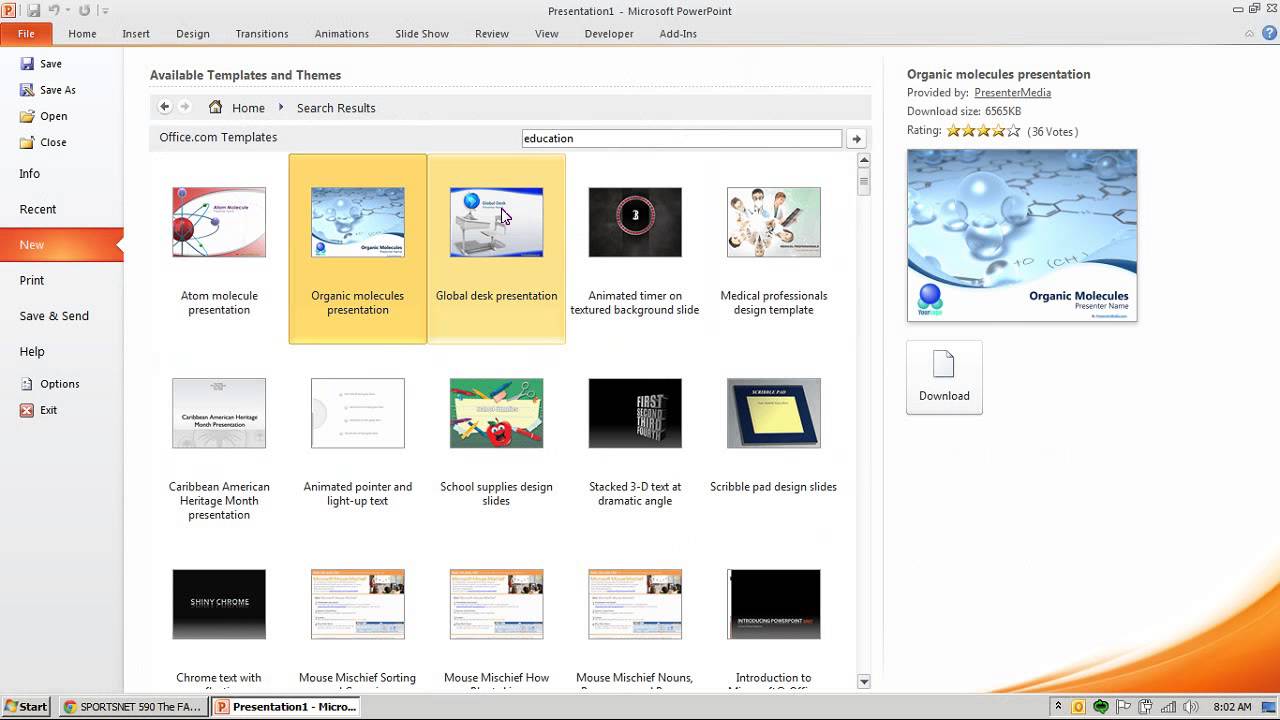Click the File tab
Viewport: 1280px width, 720px height.
(x=26, y=34)
